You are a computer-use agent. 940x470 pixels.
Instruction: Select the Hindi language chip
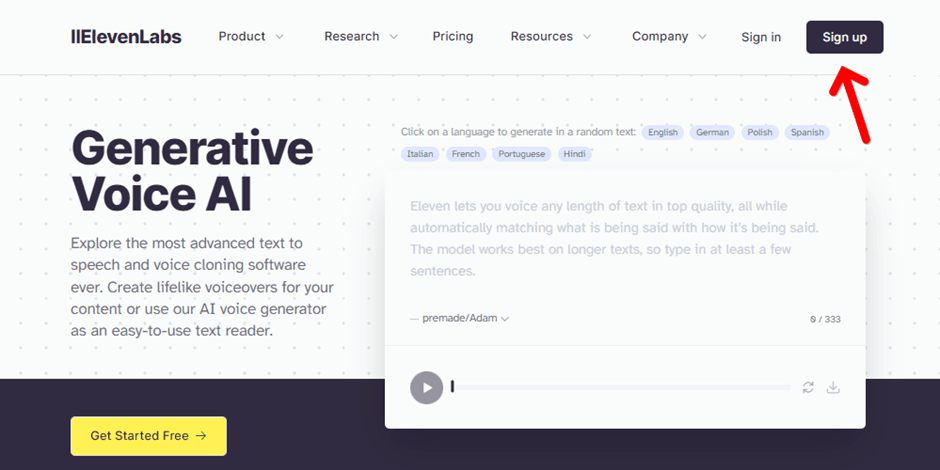(574, 154)
